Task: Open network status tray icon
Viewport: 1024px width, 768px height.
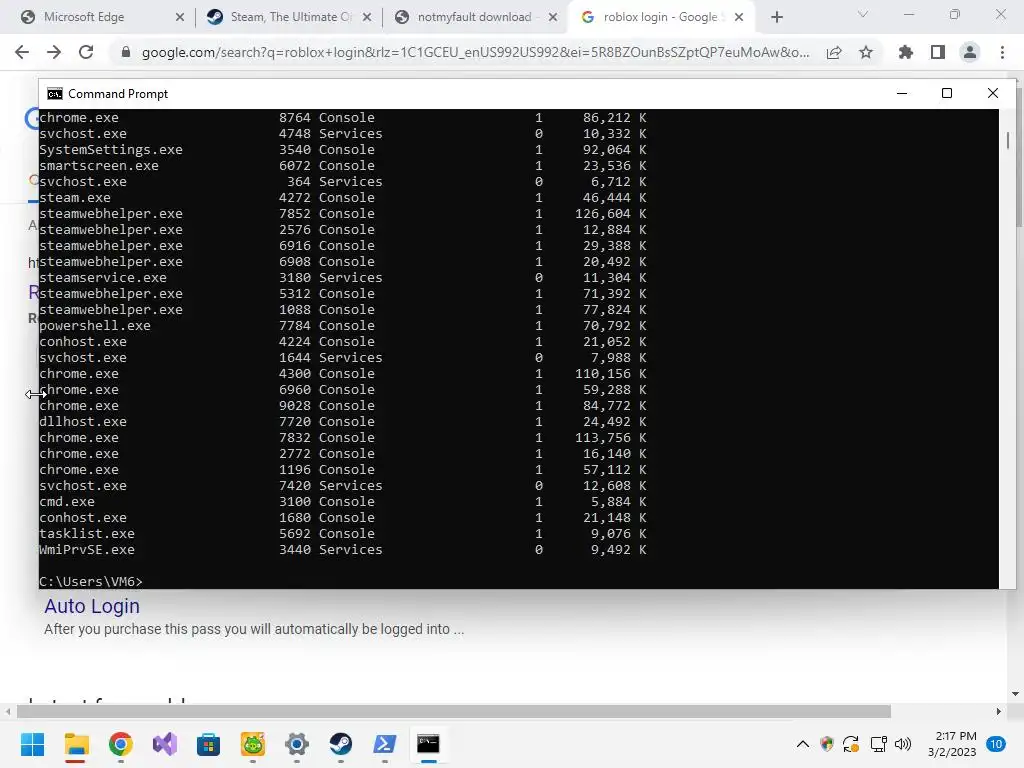Action: coord(878,744)
